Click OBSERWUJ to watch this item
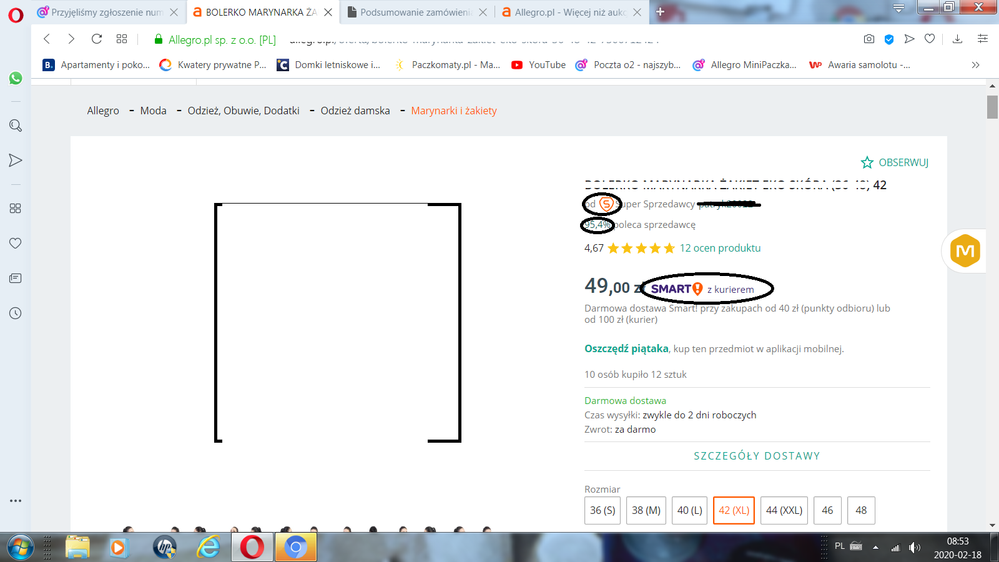 click(x=895, y=162)
